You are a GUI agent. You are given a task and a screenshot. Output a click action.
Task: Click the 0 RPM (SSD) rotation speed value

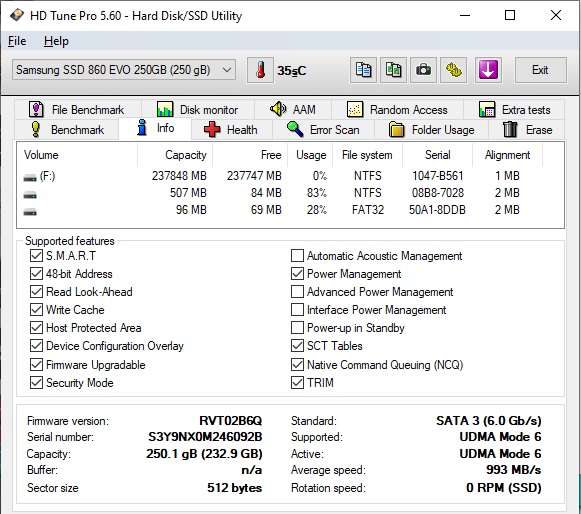(504, 488)
